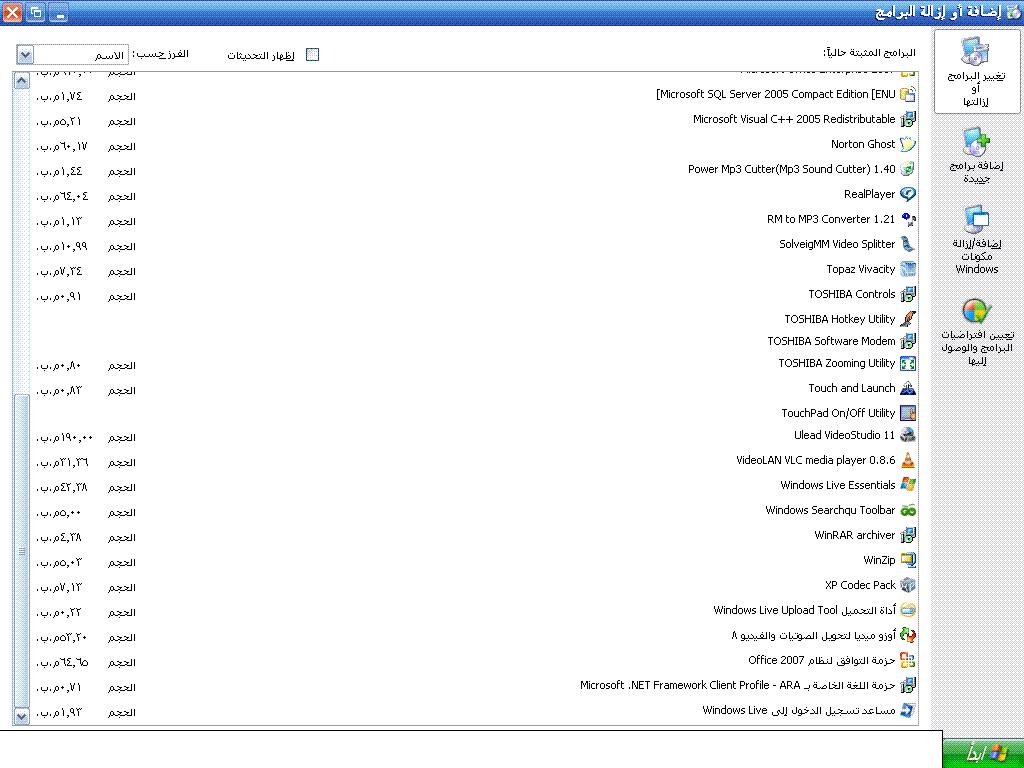This screenshot has width=1024, height=768.
Task: Restore down the Add or Remove Programs window
Action: (x=36, y=12)
